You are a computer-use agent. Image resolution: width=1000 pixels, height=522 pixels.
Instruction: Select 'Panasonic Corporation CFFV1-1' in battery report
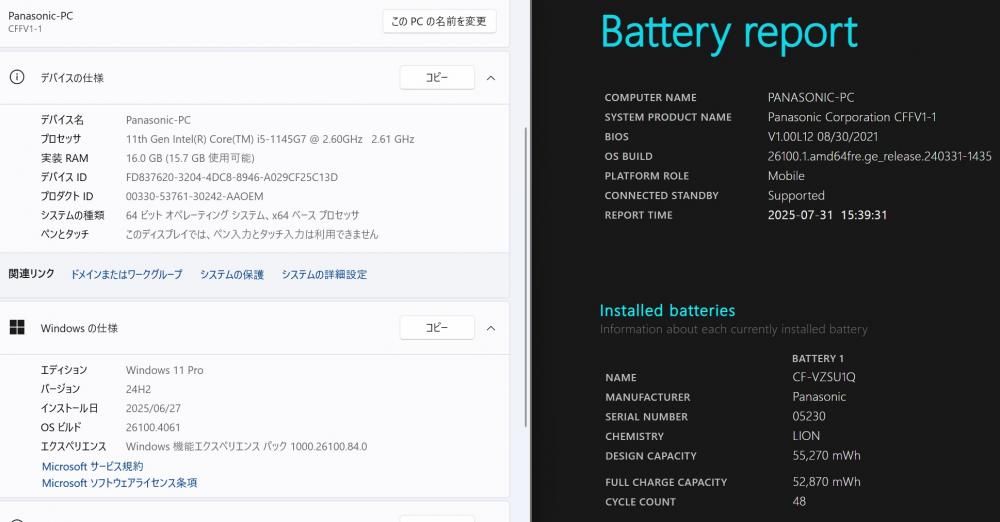click(852, 117)
